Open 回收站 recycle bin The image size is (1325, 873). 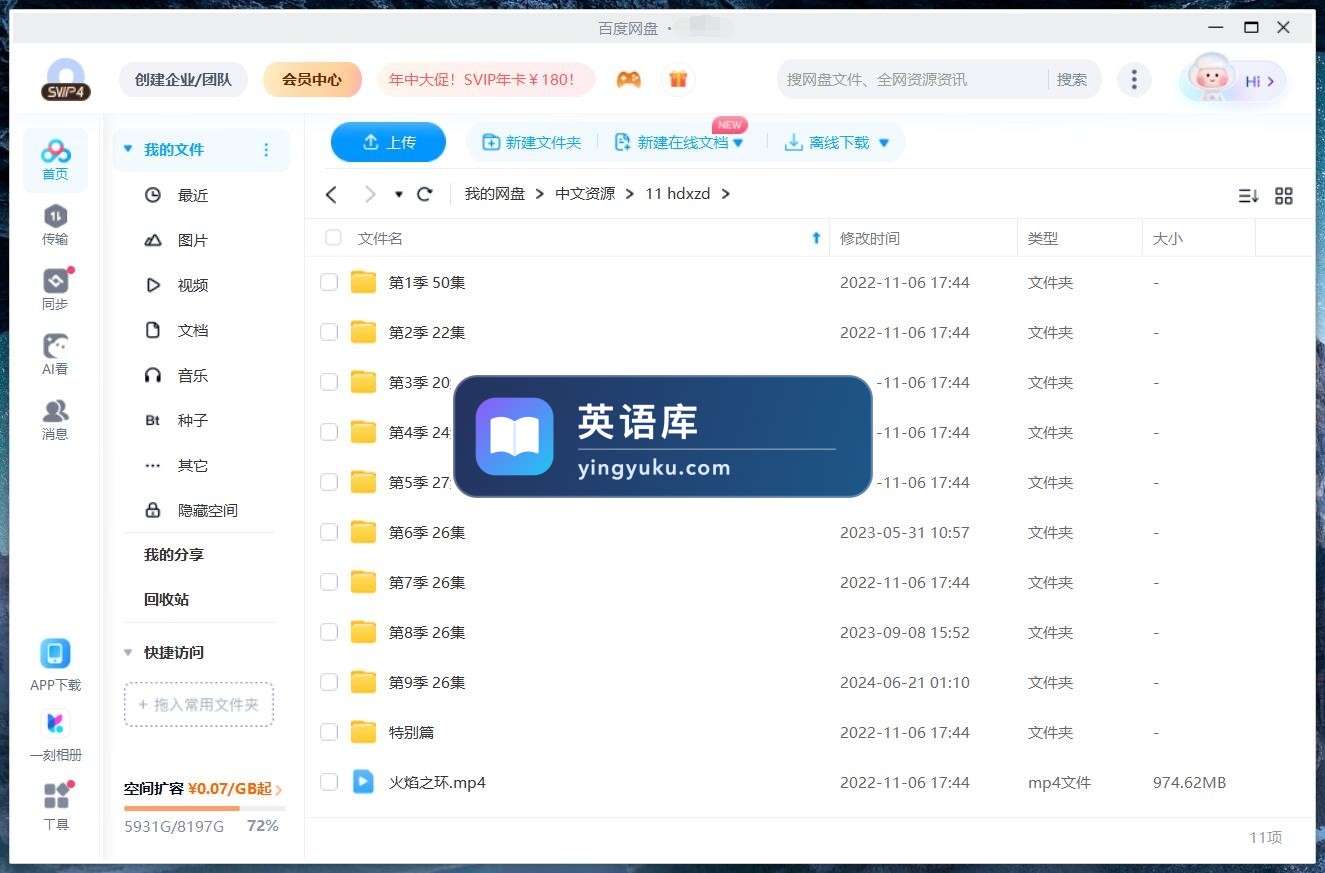point(166,599)
